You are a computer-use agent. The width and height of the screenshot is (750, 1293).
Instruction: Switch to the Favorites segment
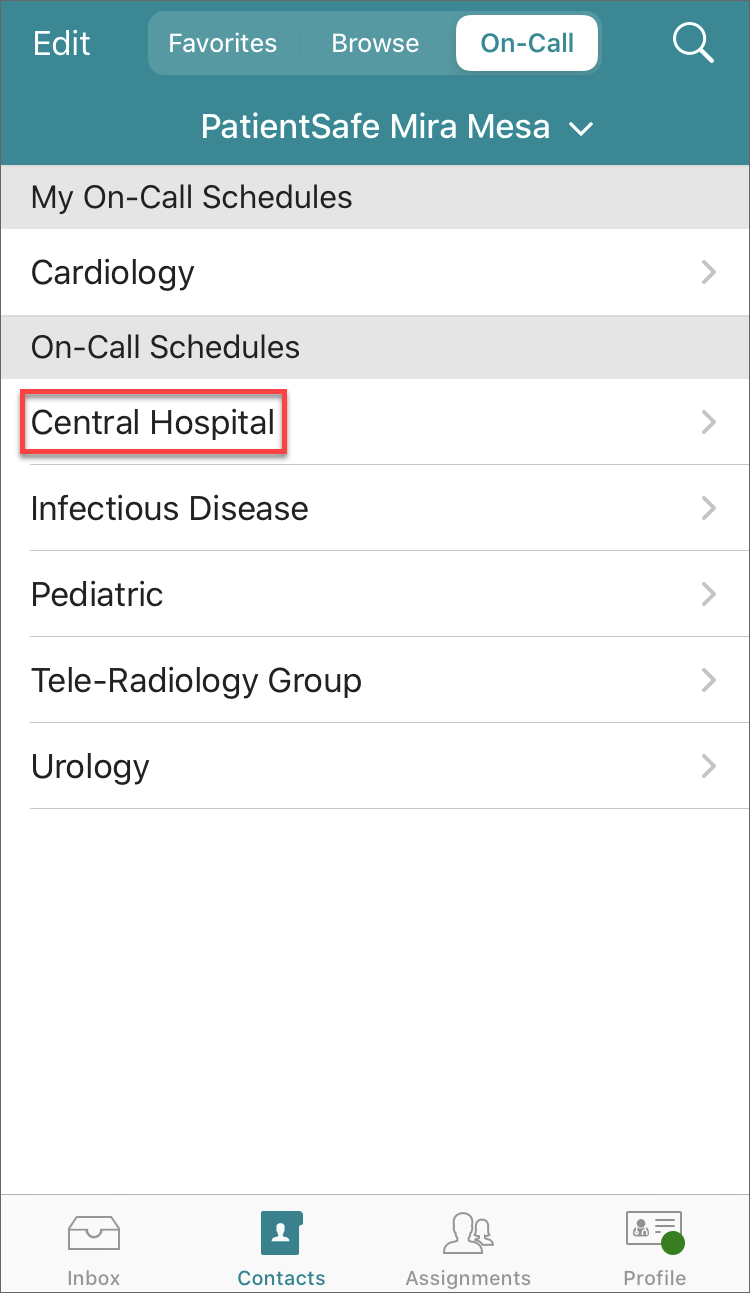(x=223, y=43)
